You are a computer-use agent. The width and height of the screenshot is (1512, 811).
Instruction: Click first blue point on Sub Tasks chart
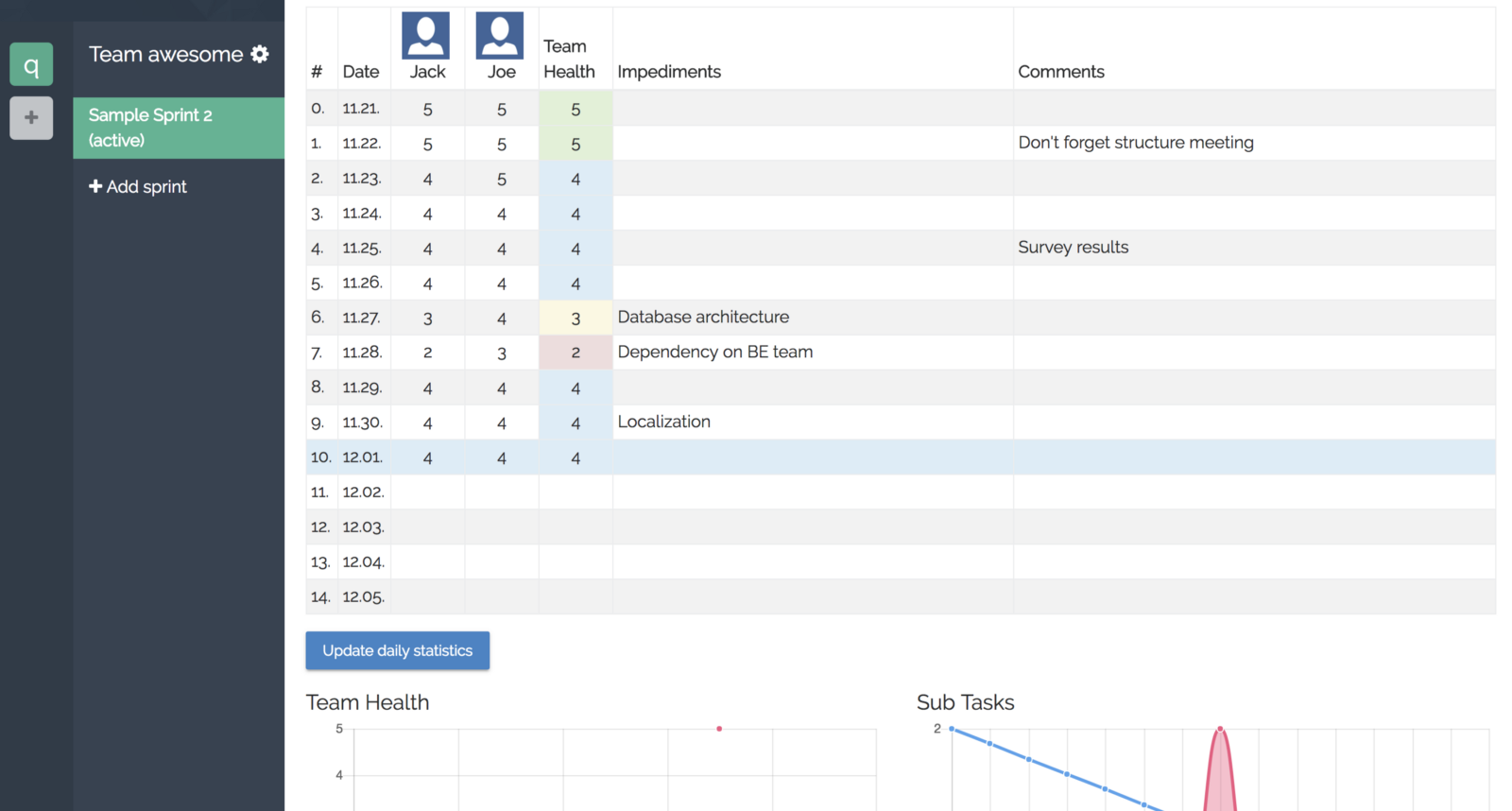pos(952,729)
